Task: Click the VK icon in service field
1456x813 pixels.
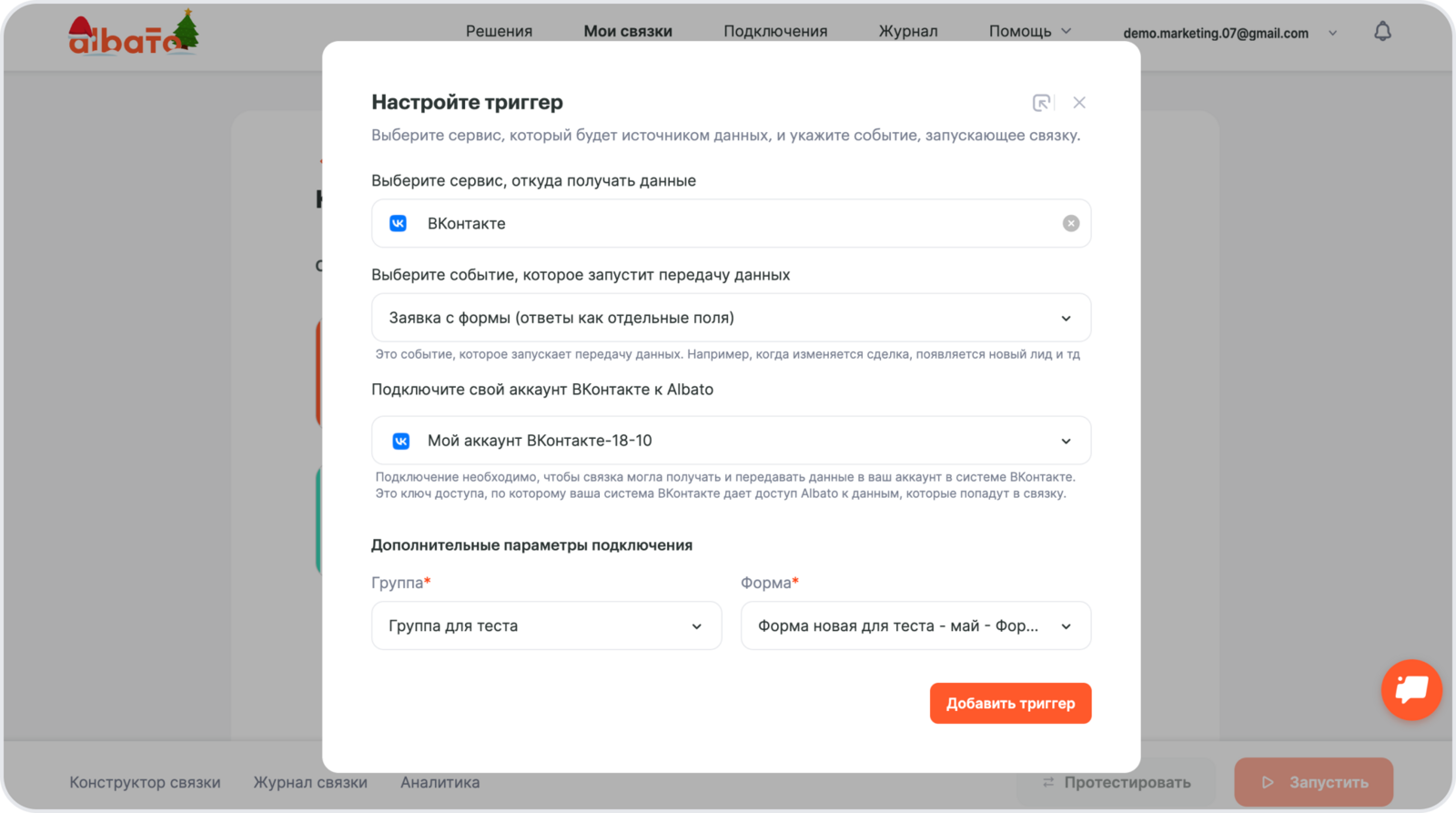Action: tap(399, 224)
